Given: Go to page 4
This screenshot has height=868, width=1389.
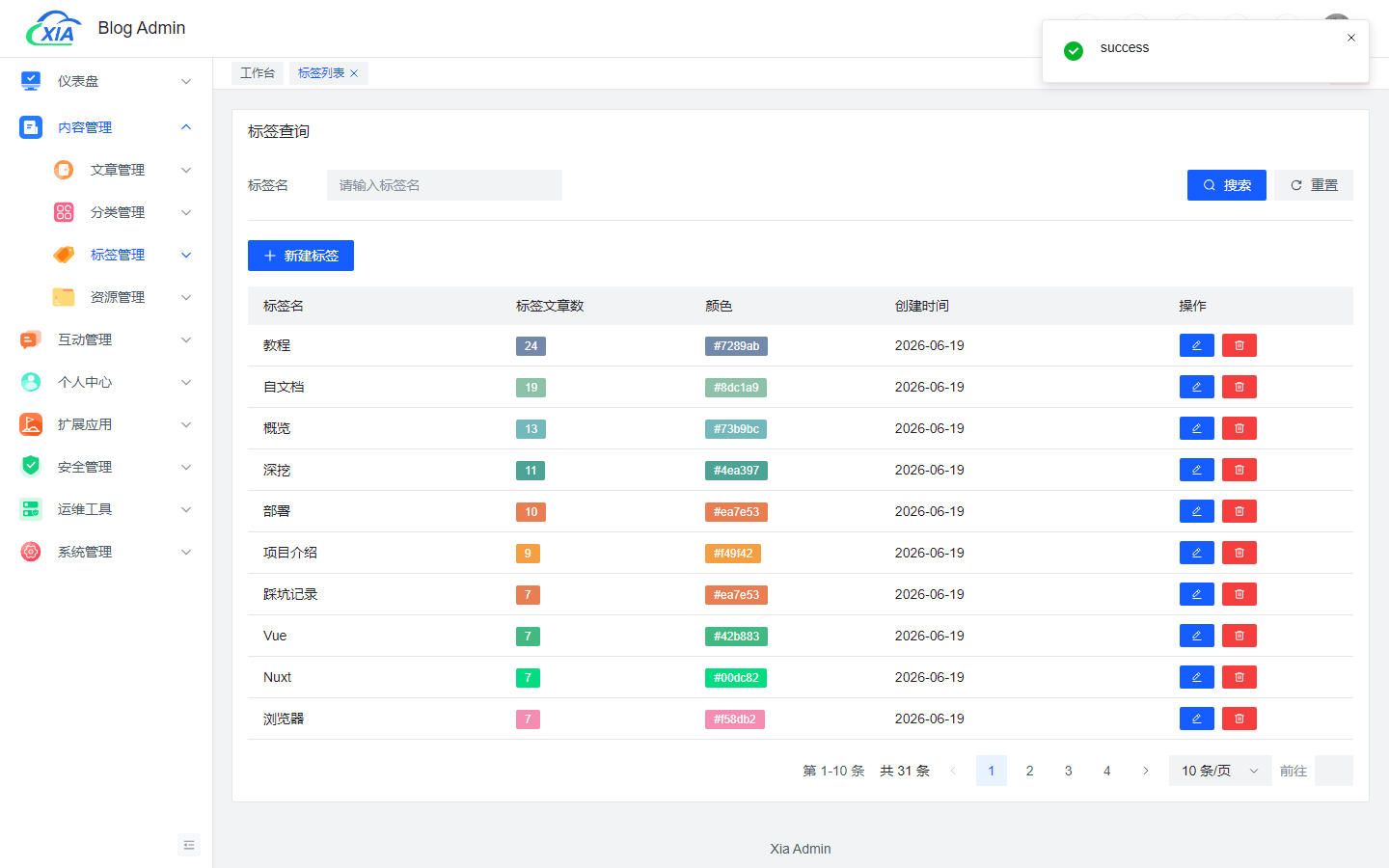Looking at the screenshot, I should pos(1107,771).
